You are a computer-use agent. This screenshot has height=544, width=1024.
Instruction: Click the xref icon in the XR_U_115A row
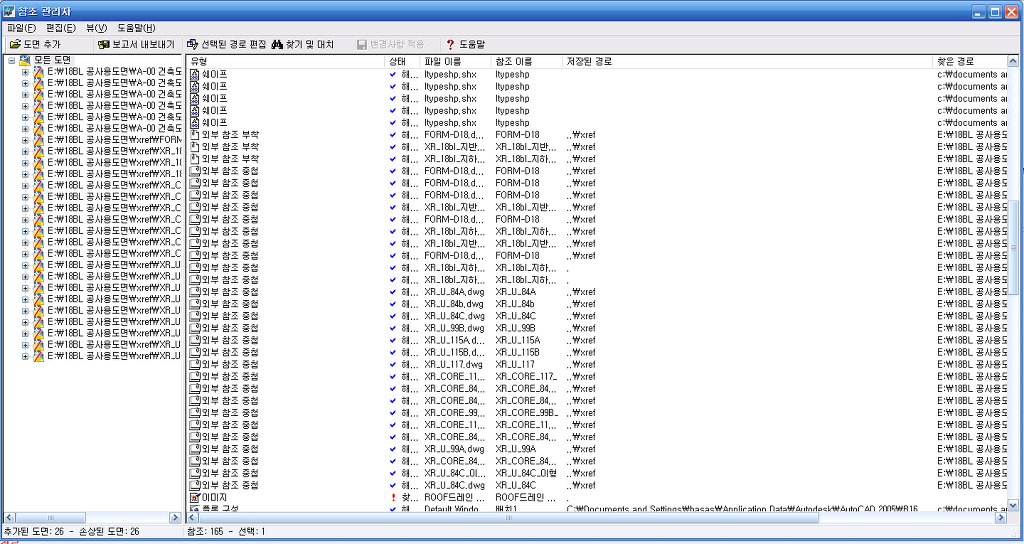click(195, 340)
